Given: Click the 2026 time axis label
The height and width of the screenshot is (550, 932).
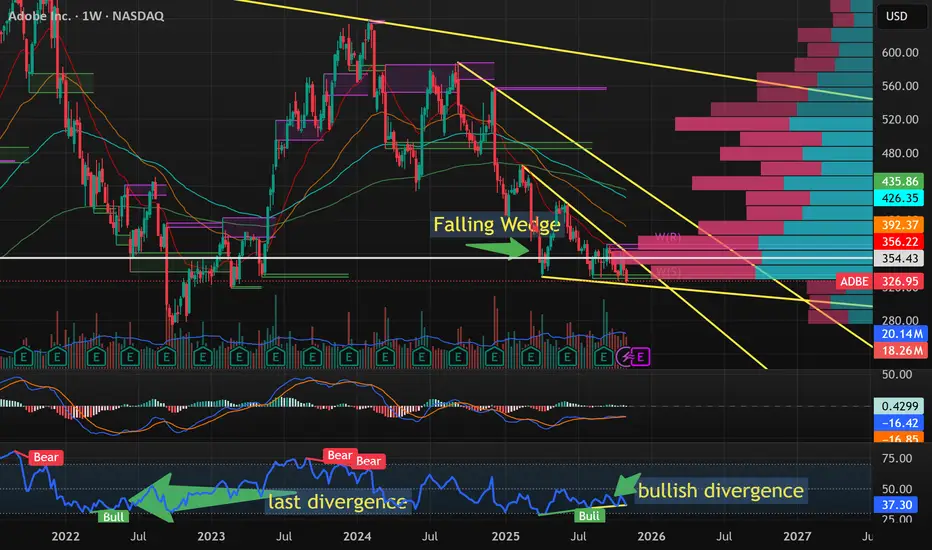Looking at the screenshot, I should pos(651,536).
